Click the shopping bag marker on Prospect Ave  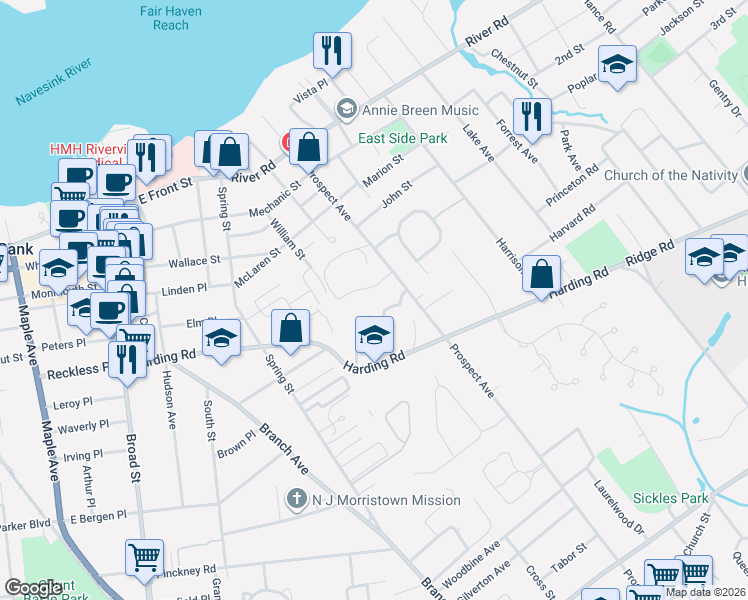tap(309, 147)
